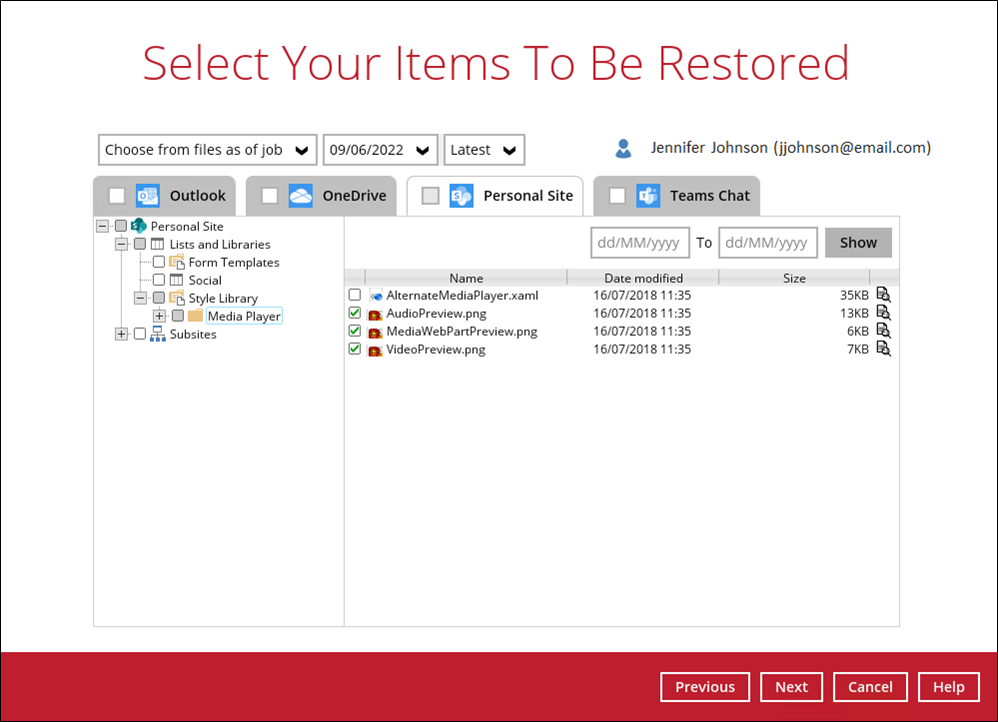Click the preview icon for VideoPreview.png
This screenshot has width=998, height=722.
pos(883,349)
